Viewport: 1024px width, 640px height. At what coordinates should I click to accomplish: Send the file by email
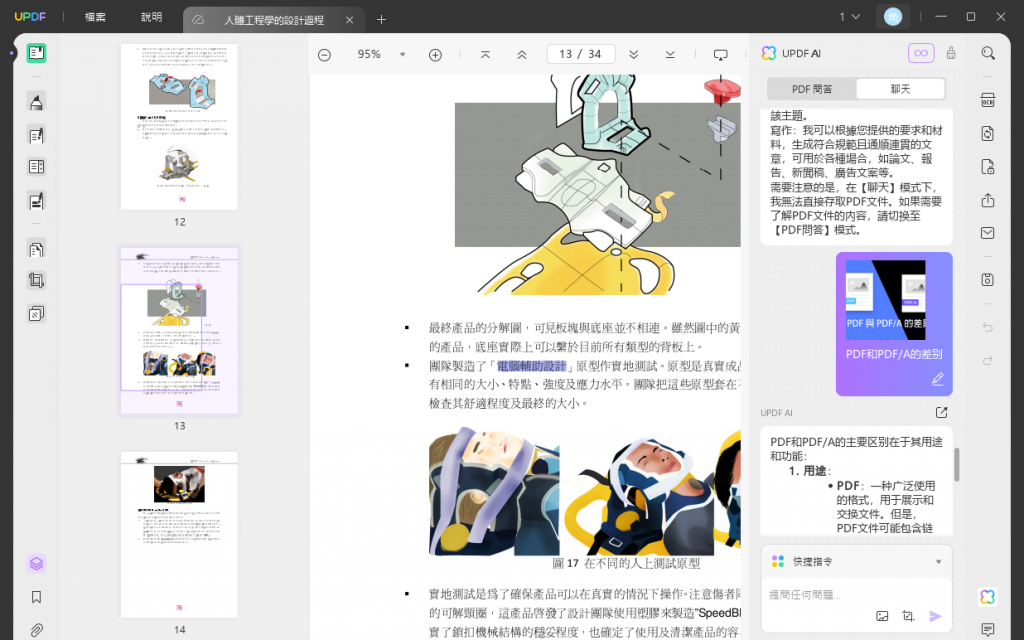(x=988, y=232)
